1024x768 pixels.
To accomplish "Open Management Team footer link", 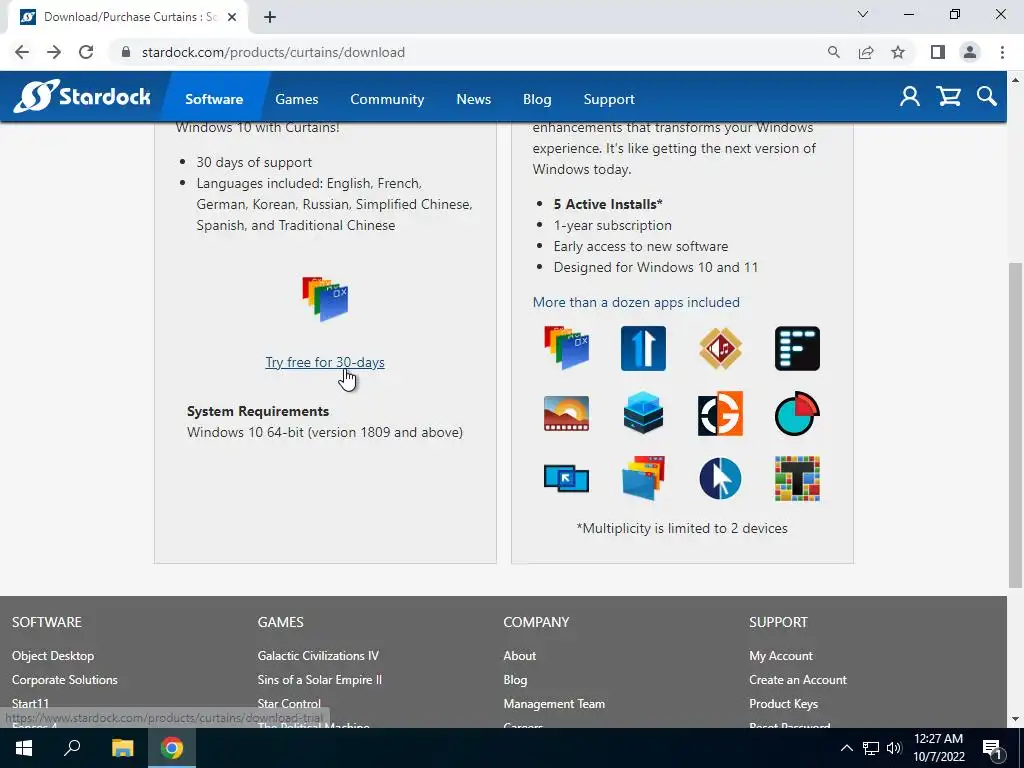I will 554,704.
